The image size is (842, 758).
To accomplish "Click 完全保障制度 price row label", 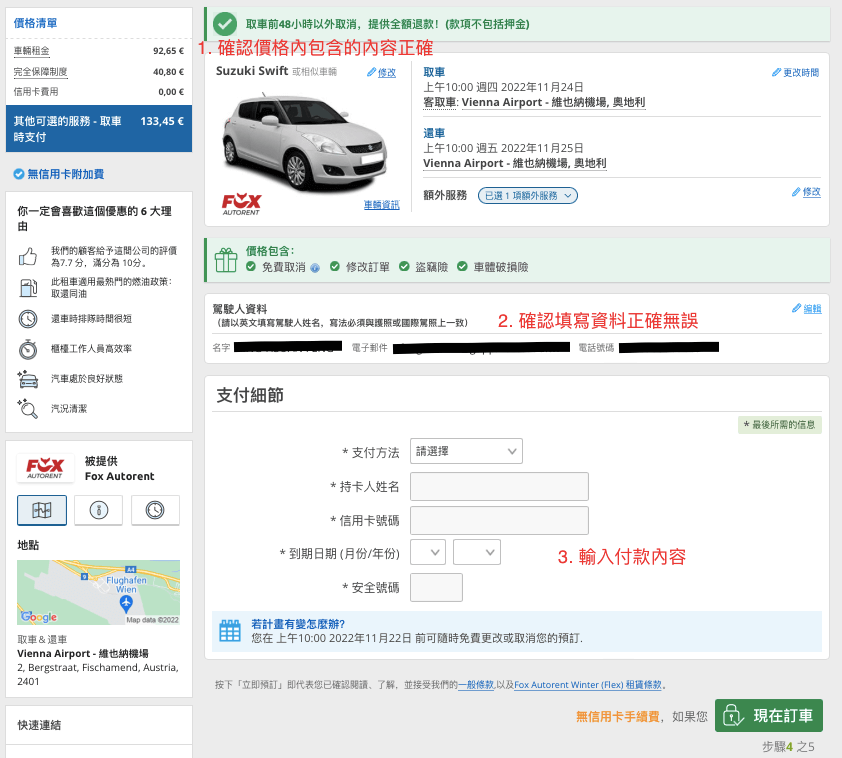I will pos(41,71).
